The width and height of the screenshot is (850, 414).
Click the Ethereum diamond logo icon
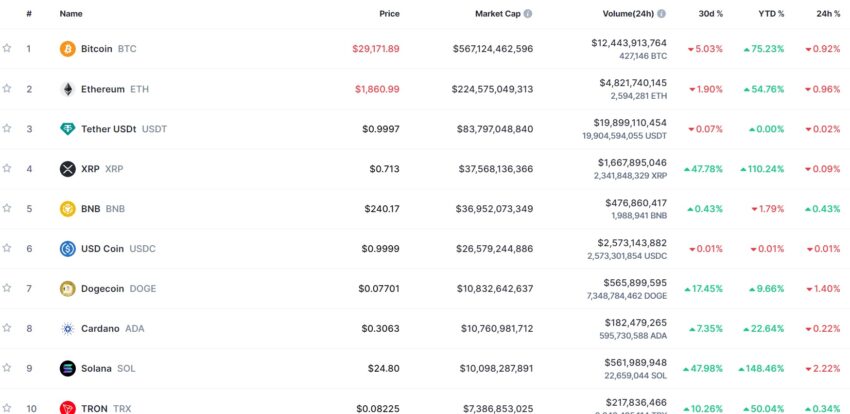(x=68, y=89)
